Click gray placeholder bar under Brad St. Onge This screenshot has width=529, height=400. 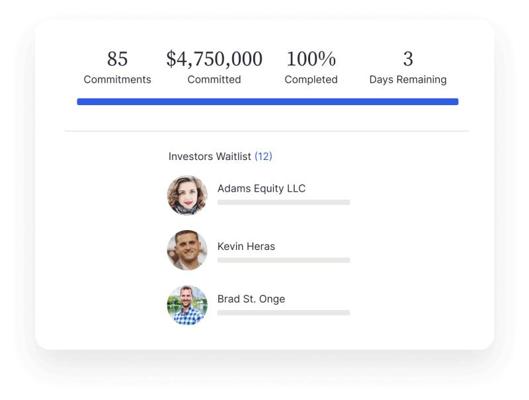click(x=284, y=313)
